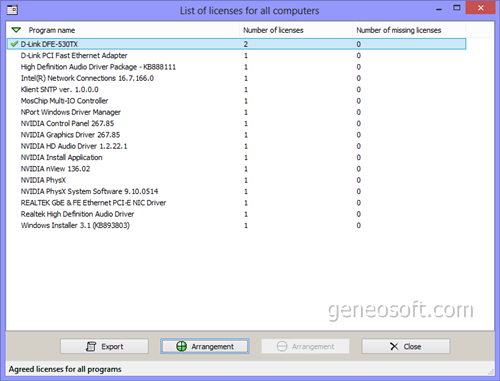The width and height of the screenshot is (500, 381).
Task: Select NVIDIA Install Application row
Action: [x=236, y=157]
